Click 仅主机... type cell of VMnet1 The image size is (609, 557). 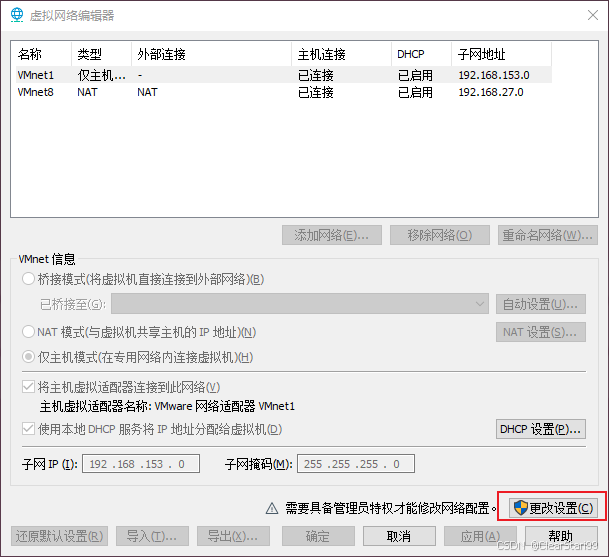[101, 75]
